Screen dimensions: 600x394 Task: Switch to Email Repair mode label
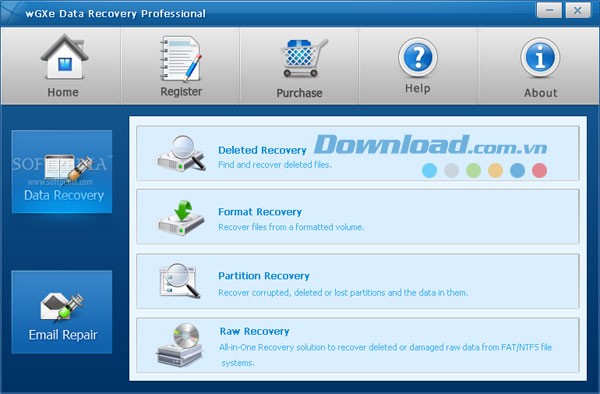tap(63, 335)
